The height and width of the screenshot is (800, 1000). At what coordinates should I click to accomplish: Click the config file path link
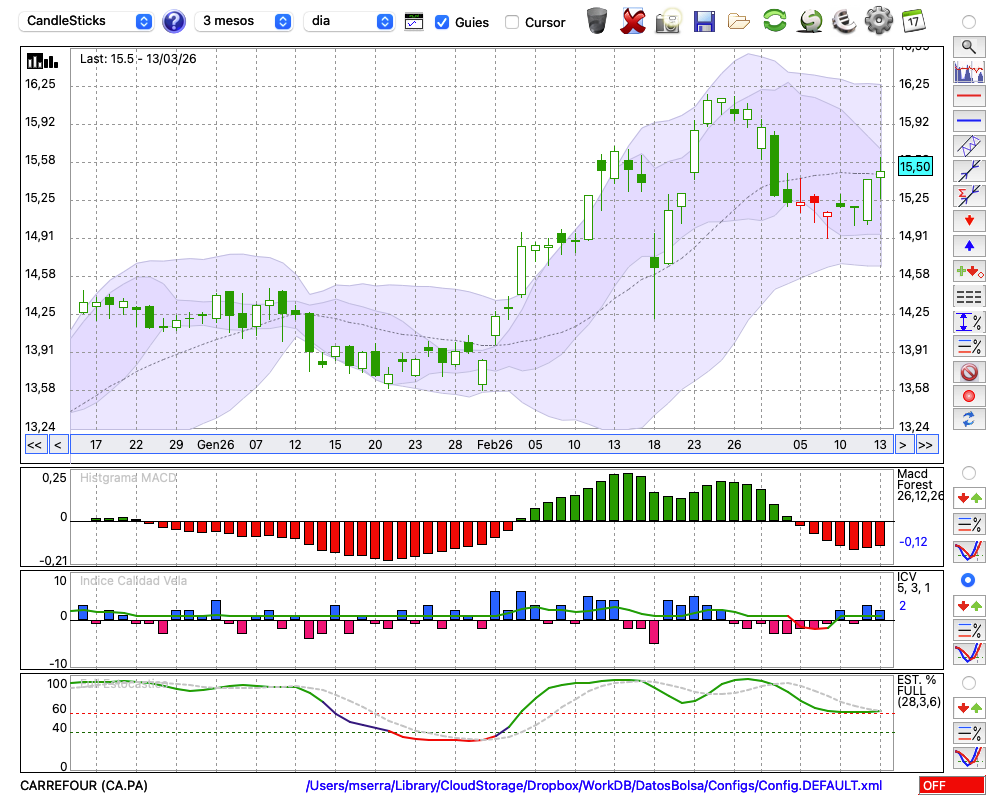coord(594,786)
